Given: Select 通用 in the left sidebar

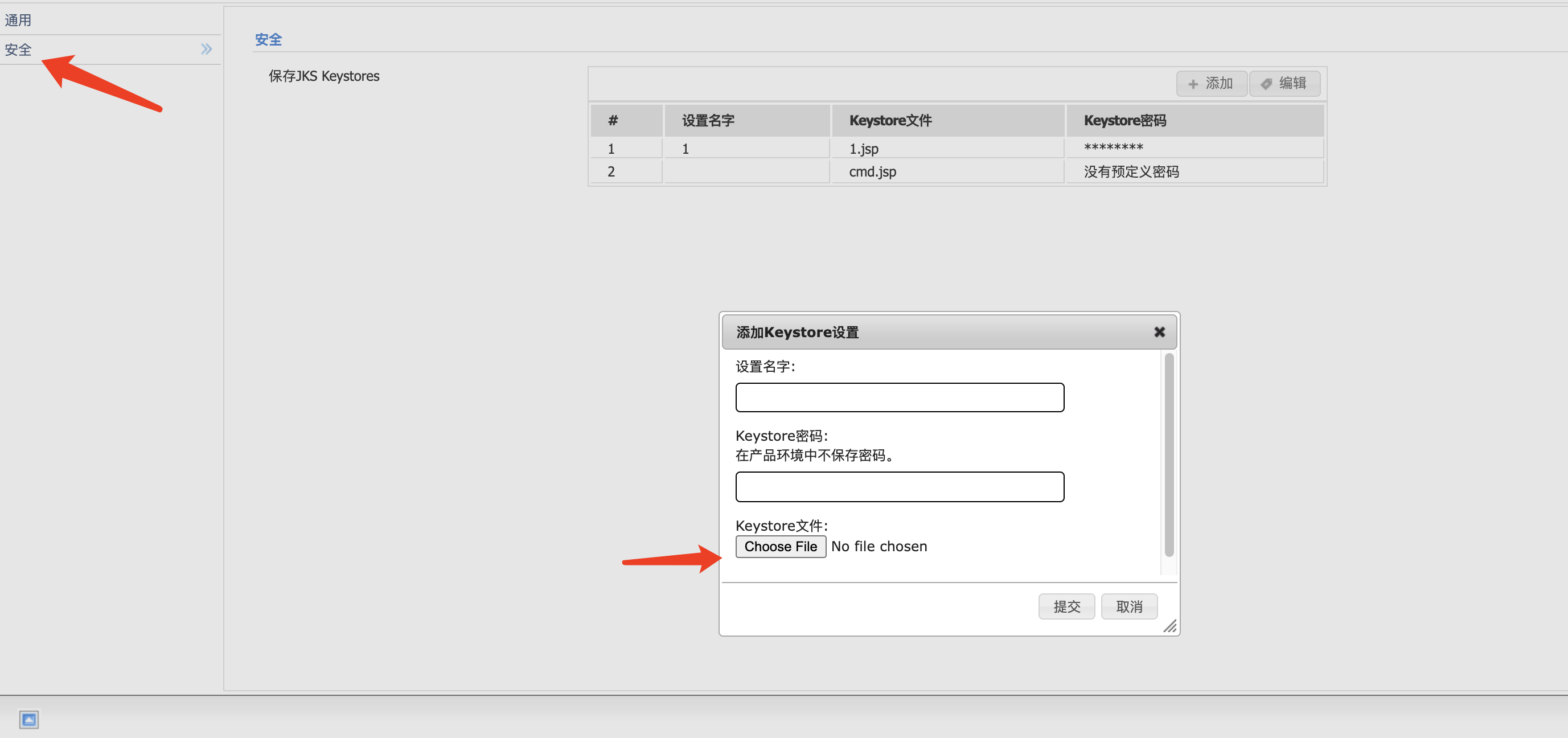Looking at the screenshot, I should [x=19, y=19].
